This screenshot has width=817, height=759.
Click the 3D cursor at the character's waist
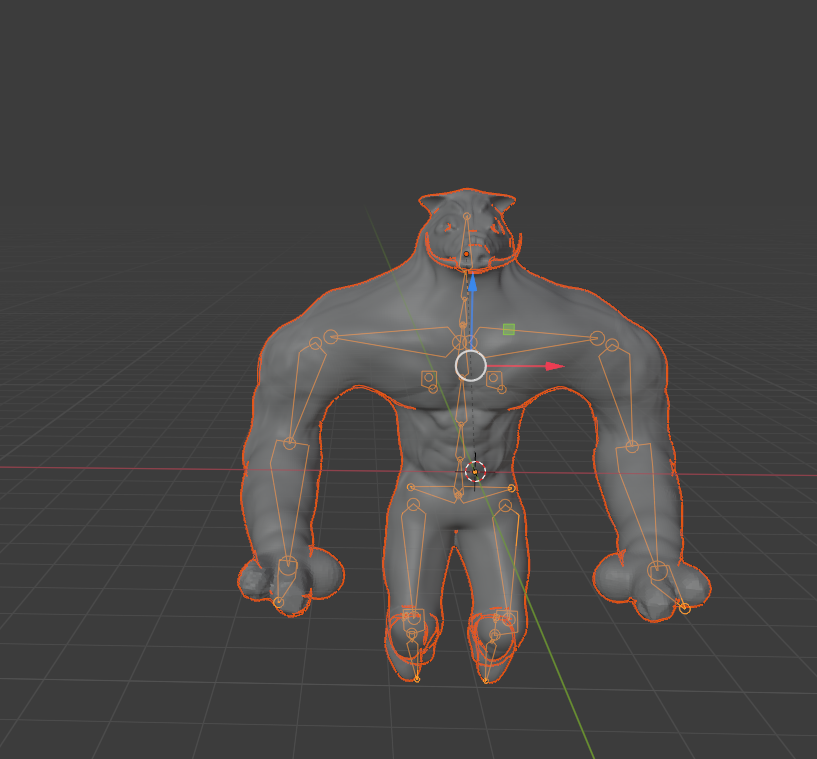[475, 472]
